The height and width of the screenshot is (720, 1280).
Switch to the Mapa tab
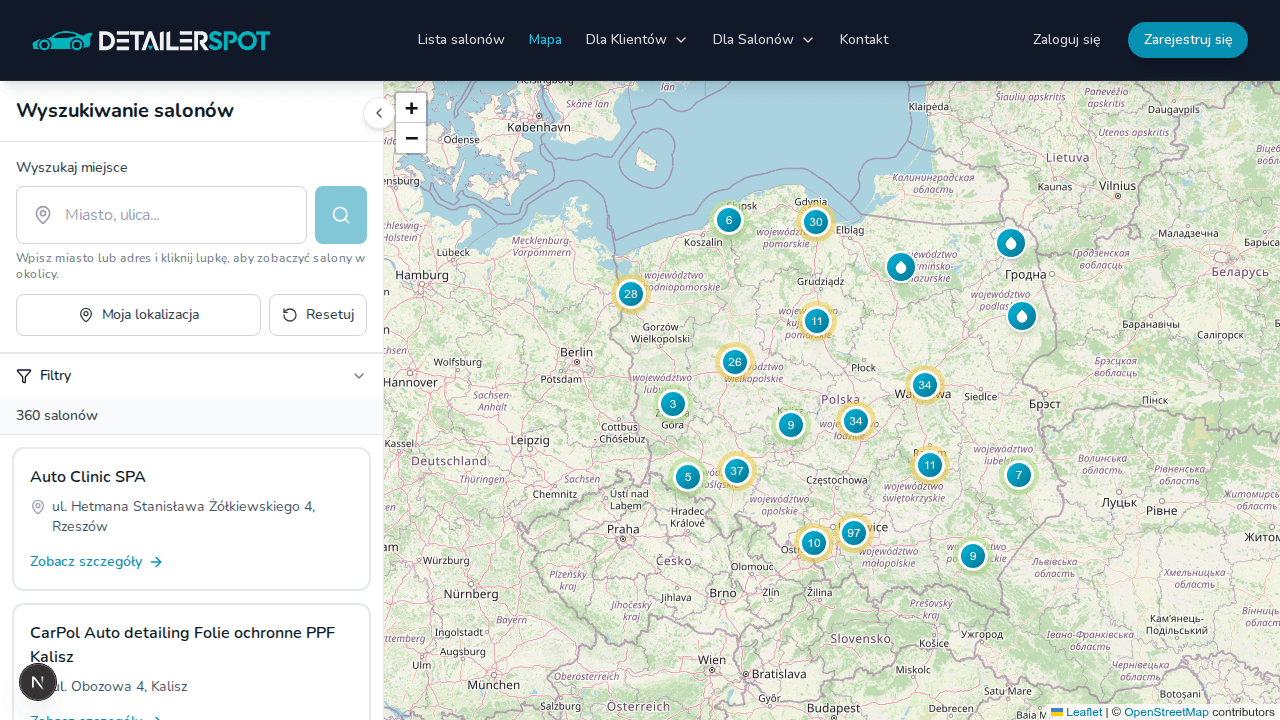(545, 39)
